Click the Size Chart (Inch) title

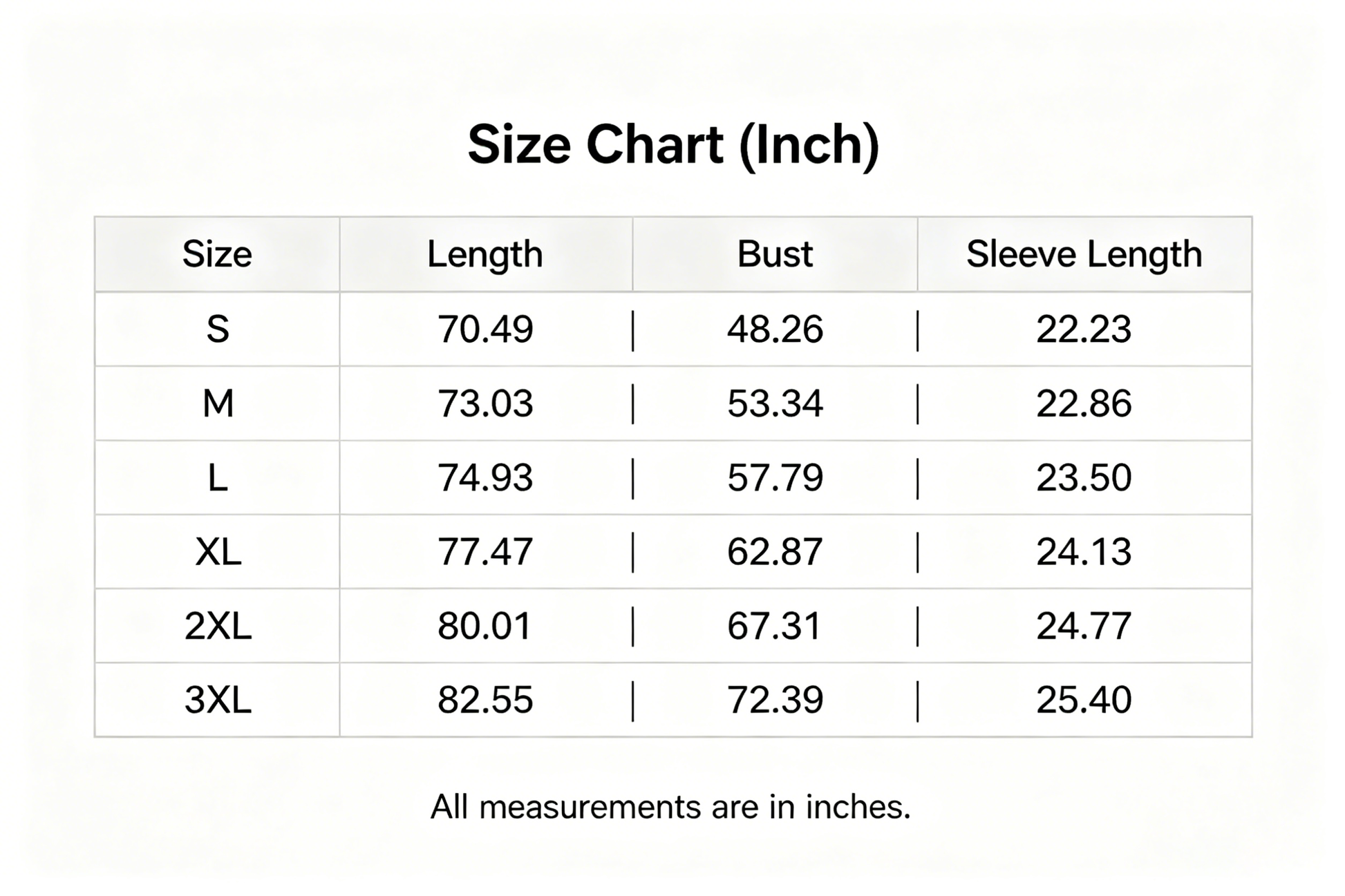point(673,145)
